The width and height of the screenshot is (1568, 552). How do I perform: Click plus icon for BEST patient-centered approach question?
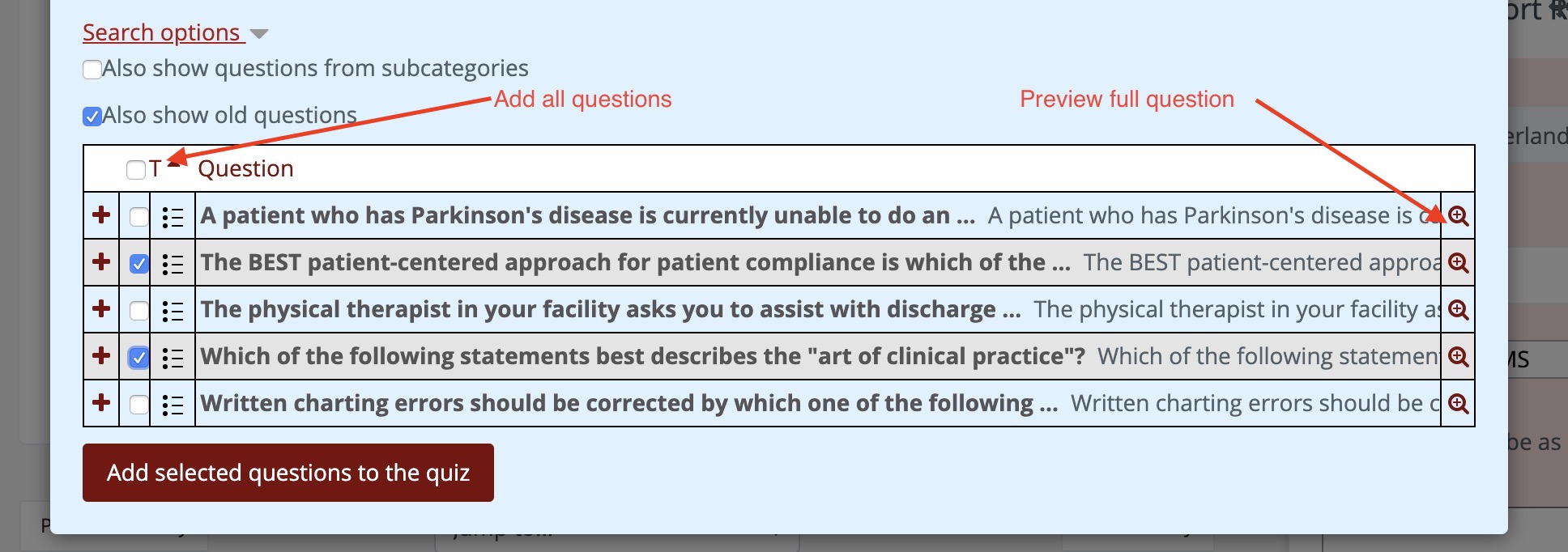click(101, 262)
